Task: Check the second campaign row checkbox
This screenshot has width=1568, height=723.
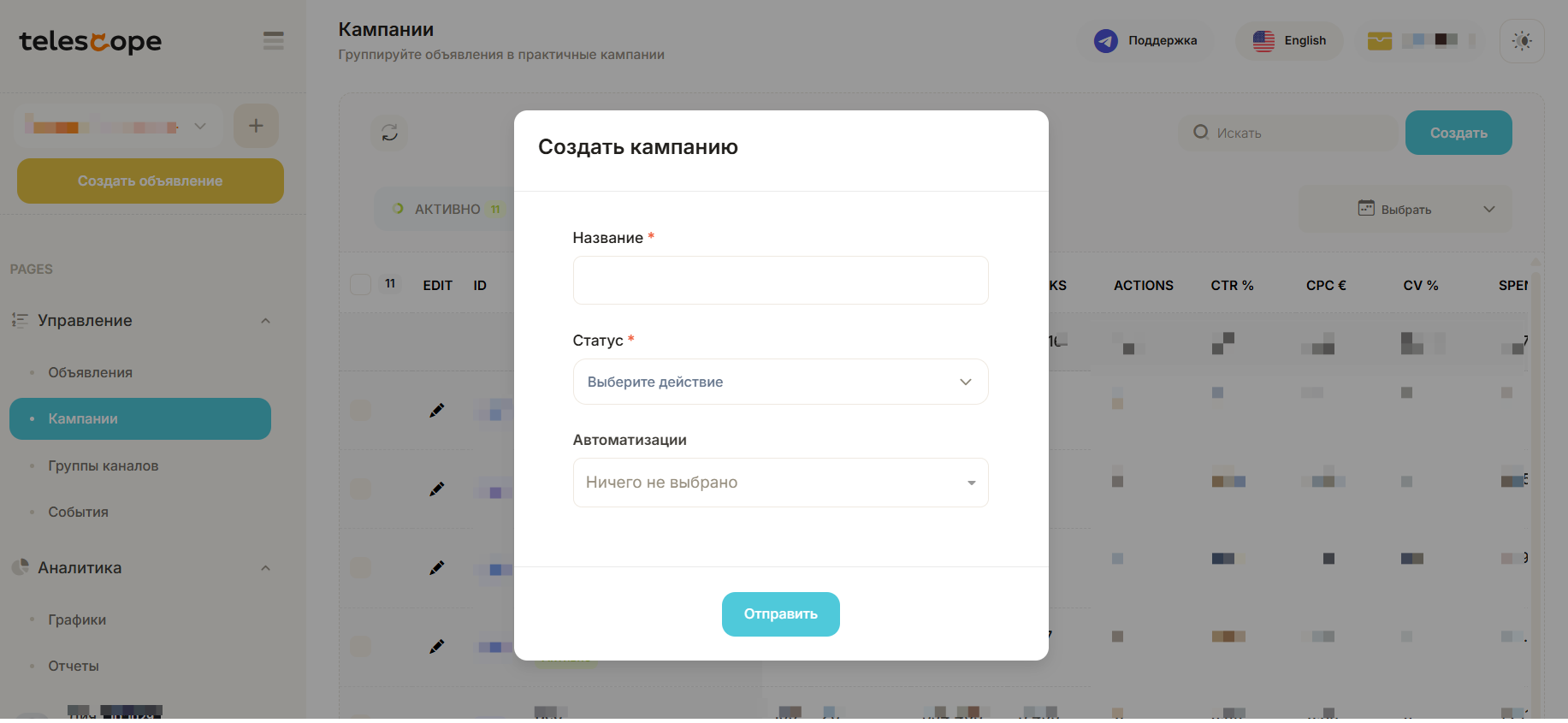Action: 360,489
